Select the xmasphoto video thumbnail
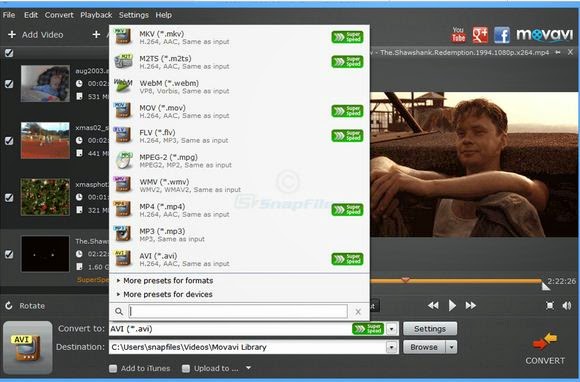 pyautogui.click(x=45, y=197)
